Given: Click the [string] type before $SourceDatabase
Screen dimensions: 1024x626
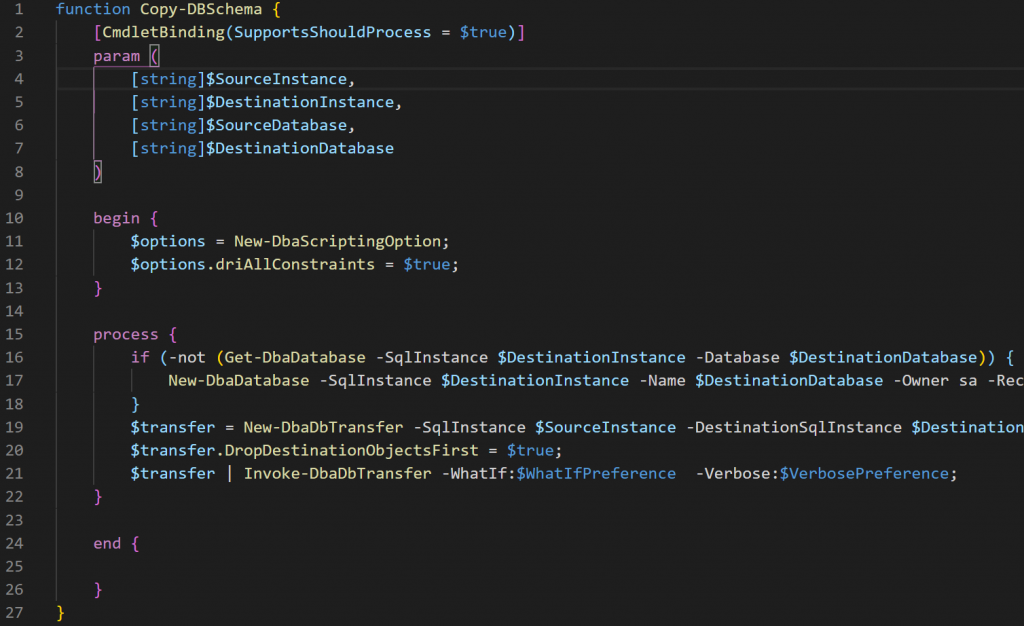Looking at the screenshot, I should tap(168, 125).
